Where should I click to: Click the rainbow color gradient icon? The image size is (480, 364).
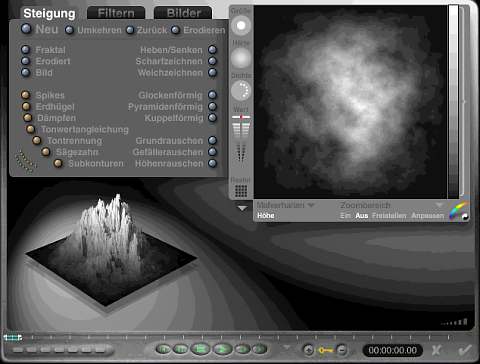(x=458, y=210)
